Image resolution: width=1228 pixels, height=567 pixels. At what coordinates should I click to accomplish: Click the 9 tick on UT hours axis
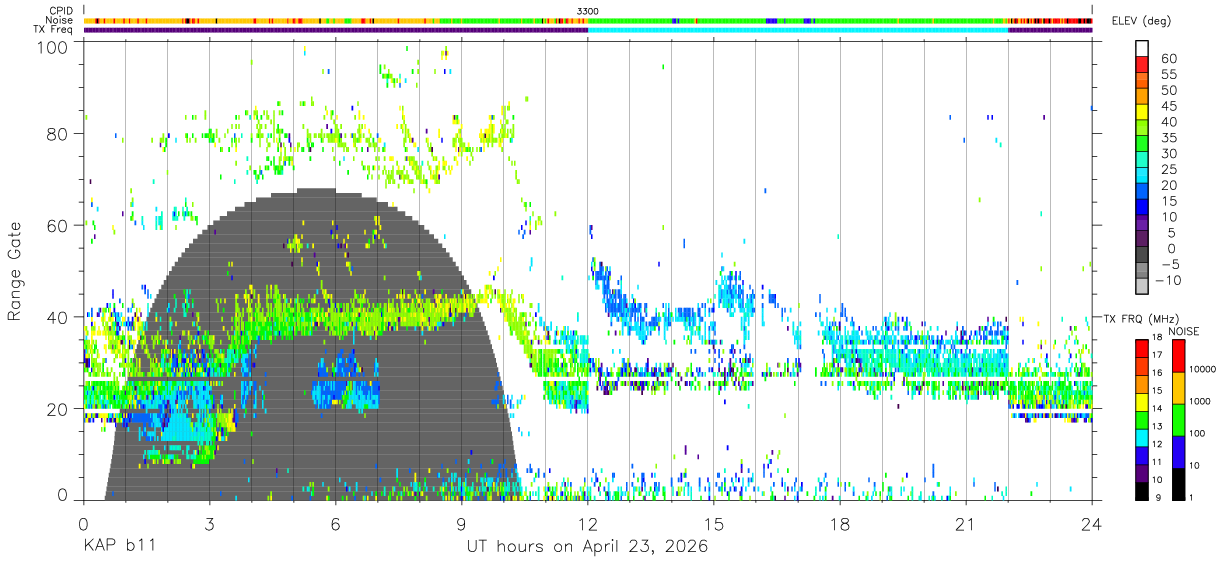tap(461, 524)
